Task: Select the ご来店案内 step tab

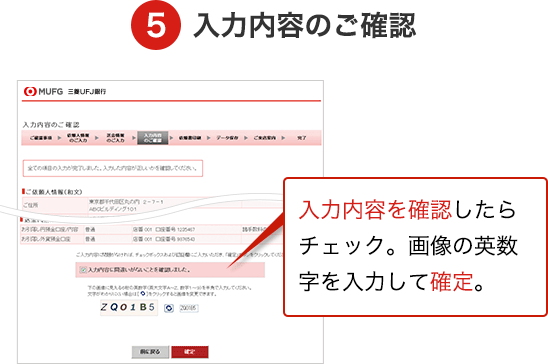Action: 265,138
